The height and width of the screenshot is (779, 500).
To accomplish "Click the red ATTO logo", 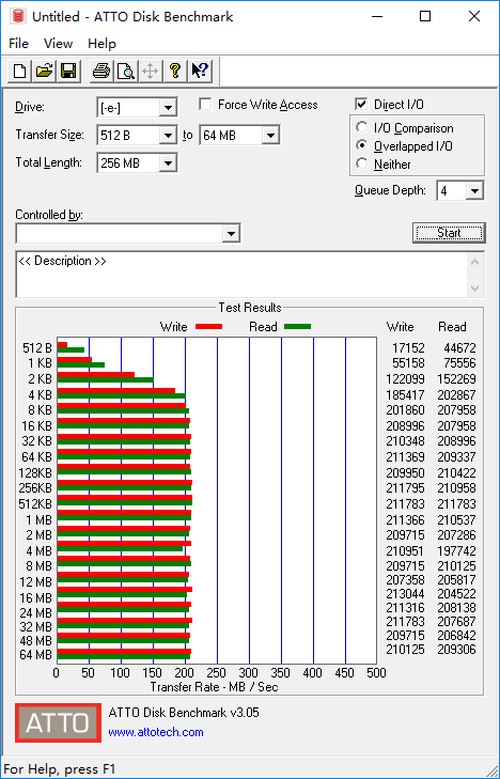I will coord(58,723).
